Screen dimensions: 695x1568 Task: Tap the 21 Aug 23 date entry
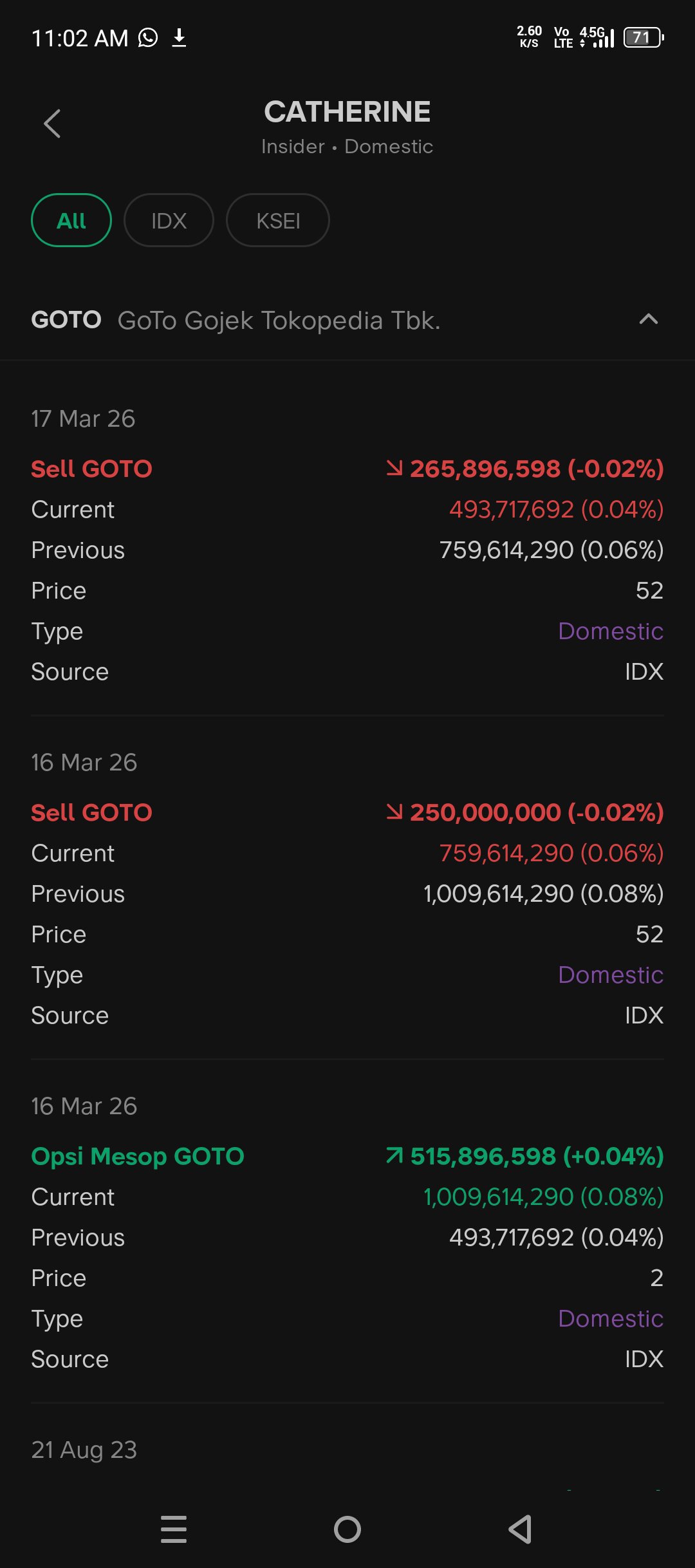click(x=84, y=1450)
